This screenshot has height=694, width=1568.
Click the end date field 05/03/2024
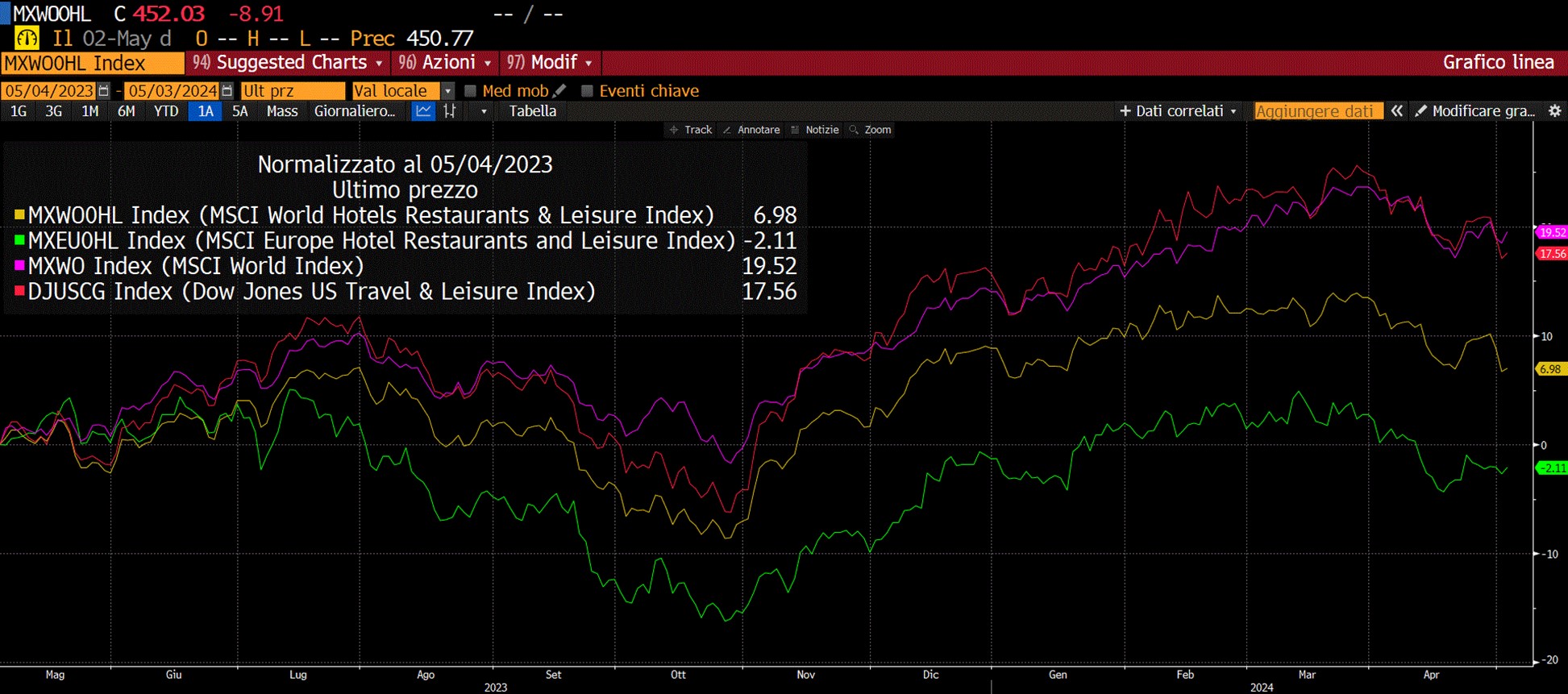click(173, 91)
